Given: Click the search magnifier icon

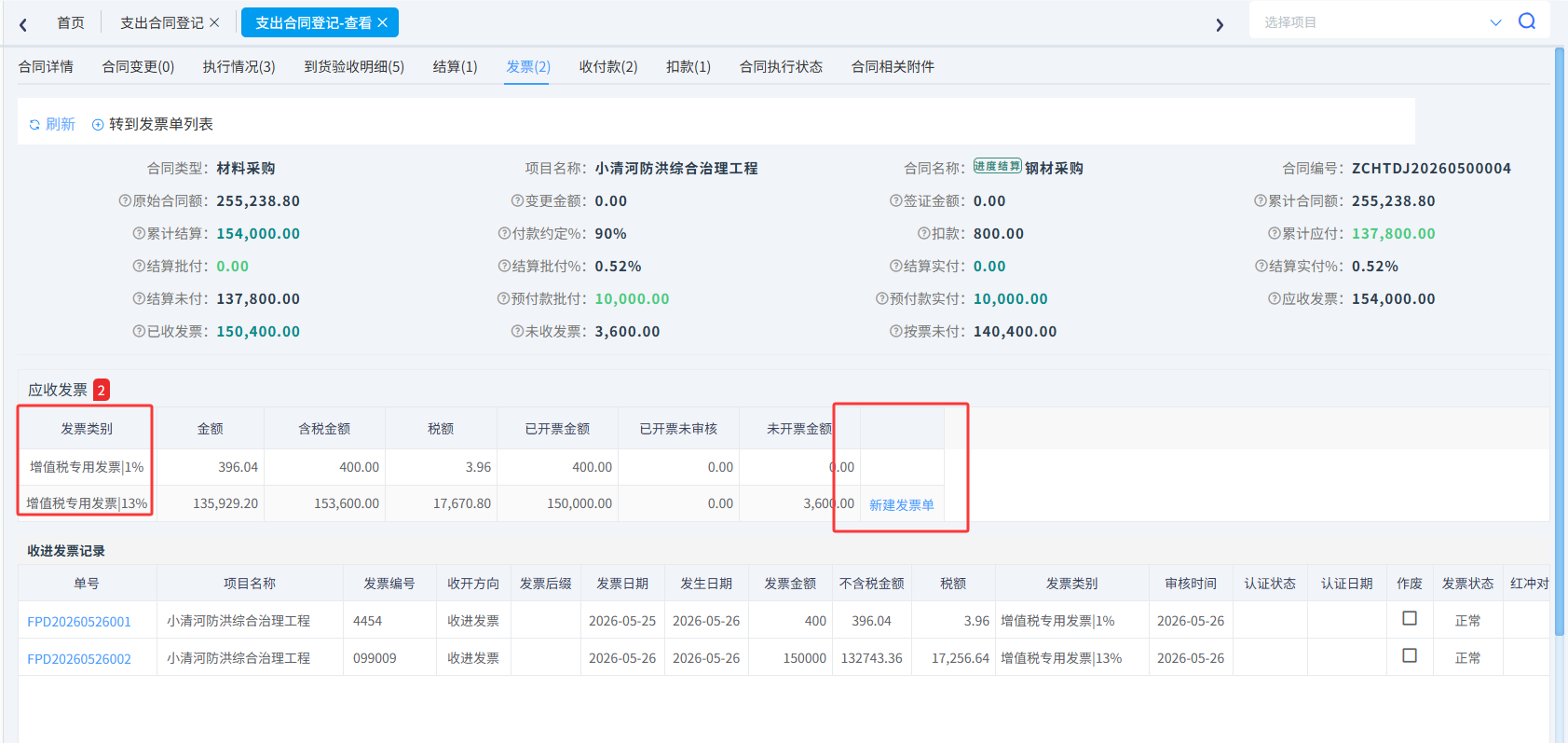Looking at the screenshot, I should (x=1527, y=21).
